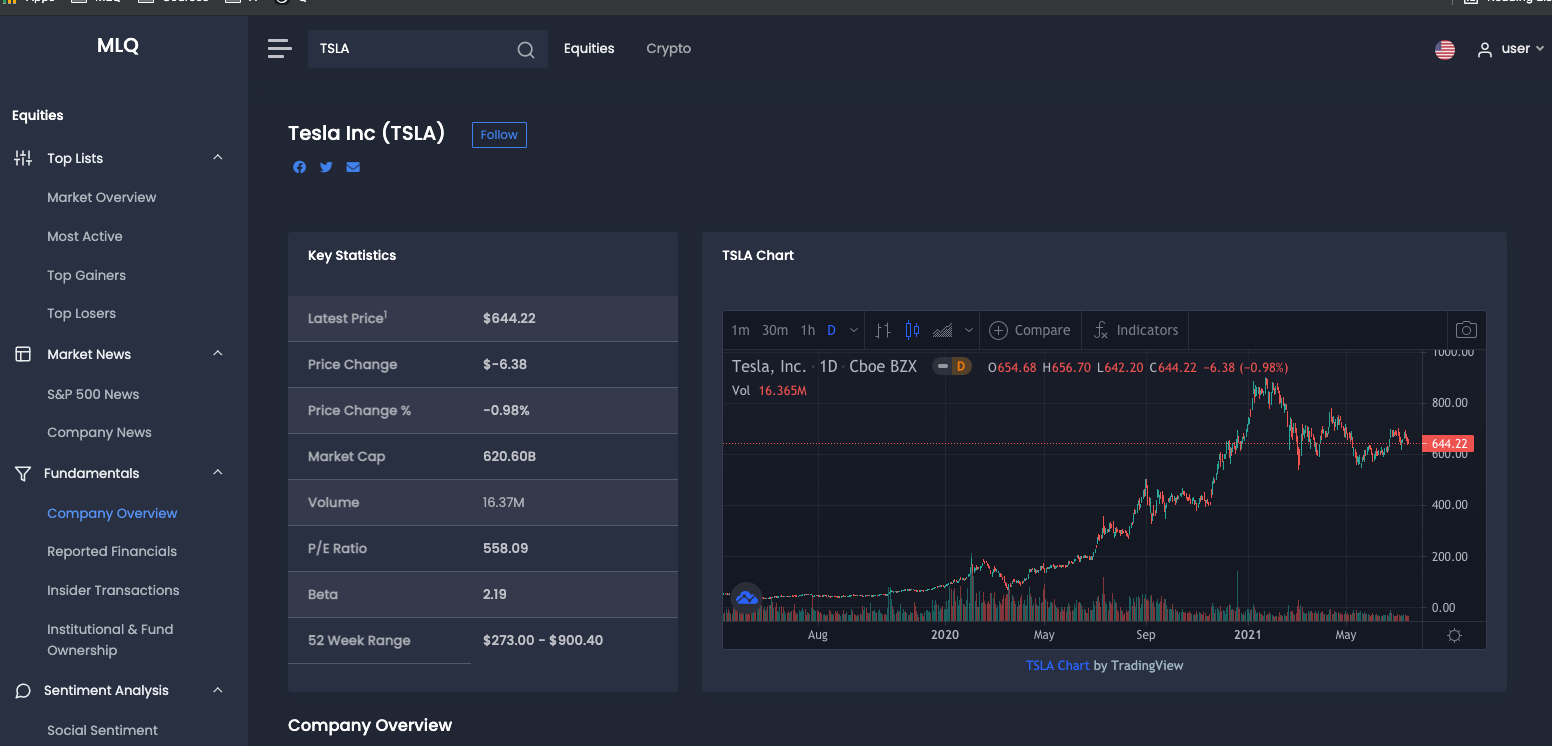Select the area chart style icon
Image resolution: width=1552 pixels, height=746 pixels.
point(942,330)
